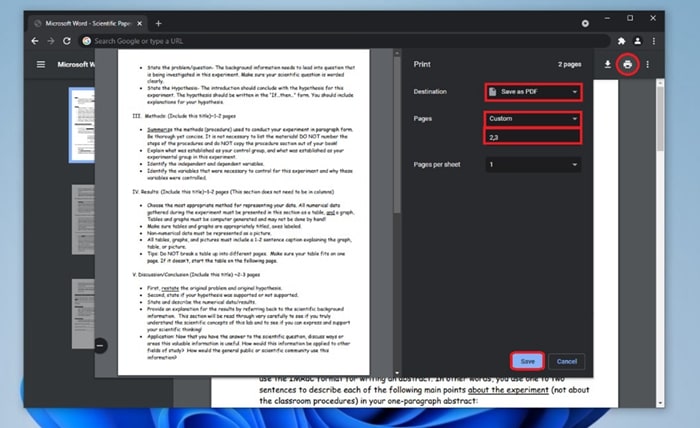Open the Pages Custom dropdown
The height and width of the screenshot is (428, 700).
(x=533, y=119)
